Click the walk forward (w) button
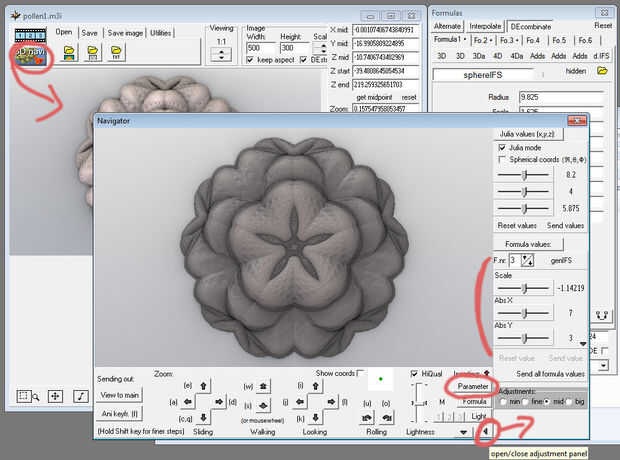Image resolution: width=620 pixels, height=460 pixels. 263,386
